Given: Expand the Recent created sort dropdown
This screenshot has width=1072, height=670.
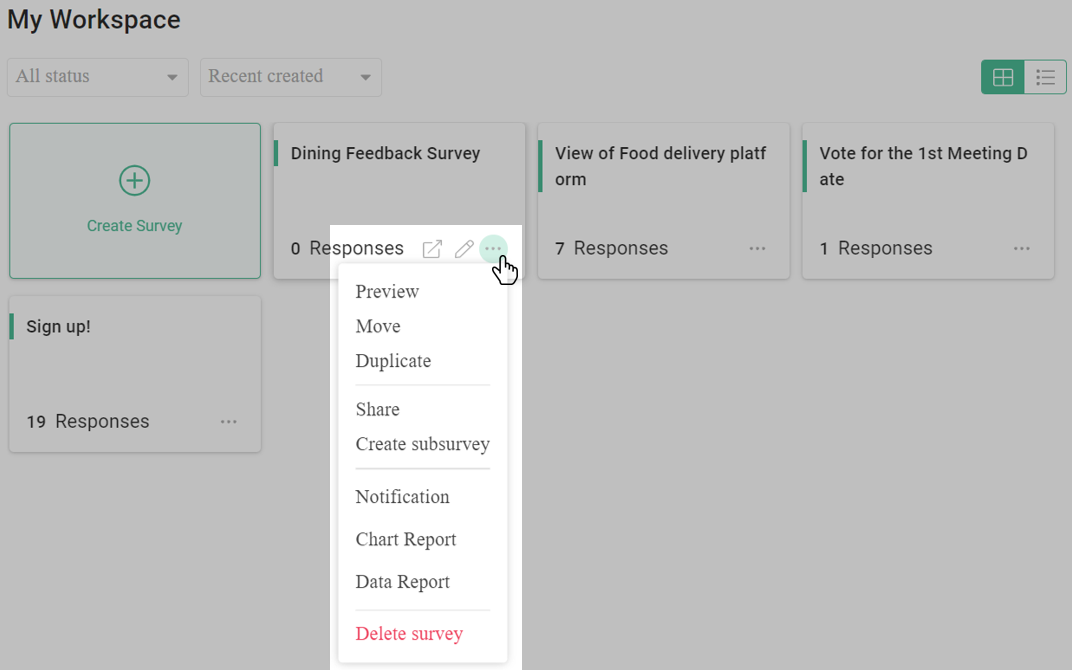Looking at the screenshot, I should (x=290, y=76).
